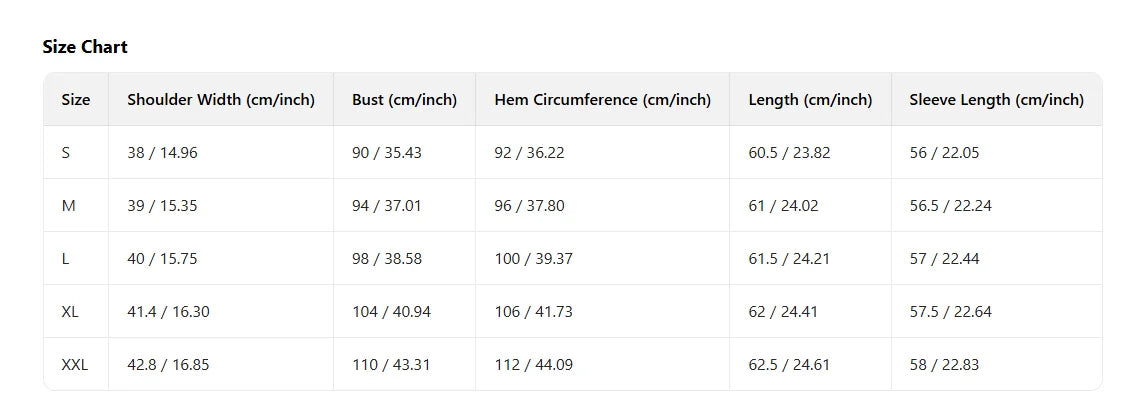Click the L size row label
Screen dimensions: 1121x402
[66, 259]
